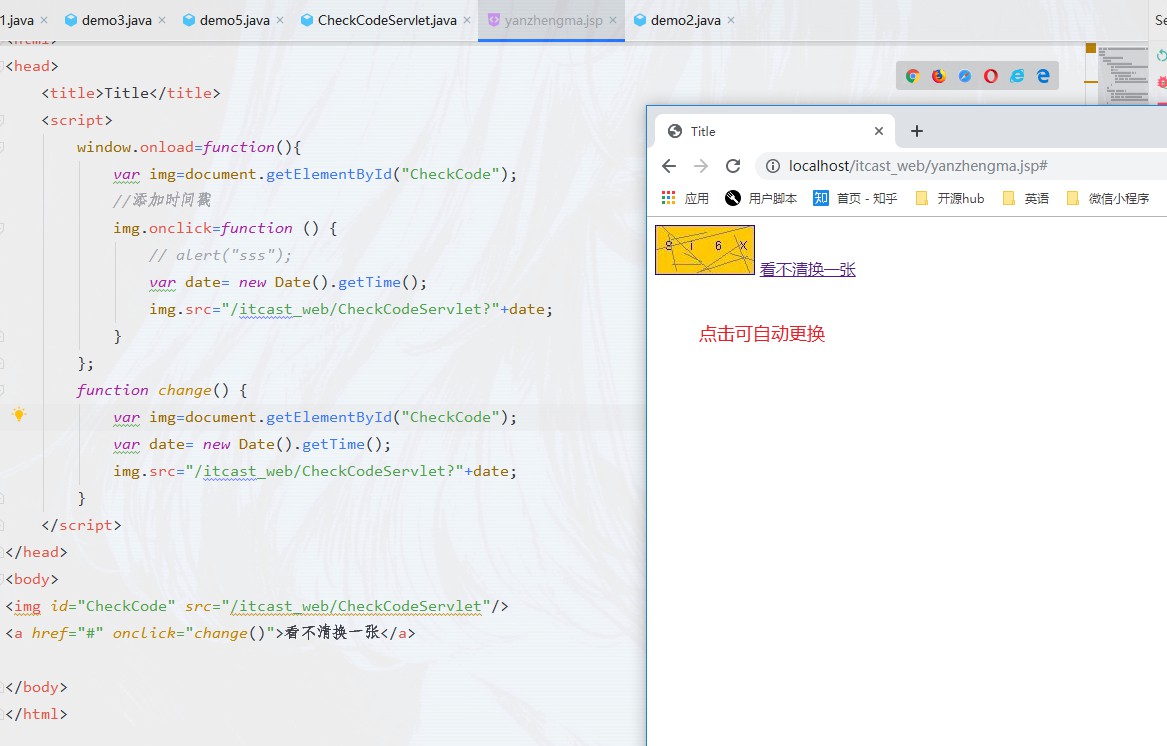Close the demo3.java editor tab

pos(162,20)
